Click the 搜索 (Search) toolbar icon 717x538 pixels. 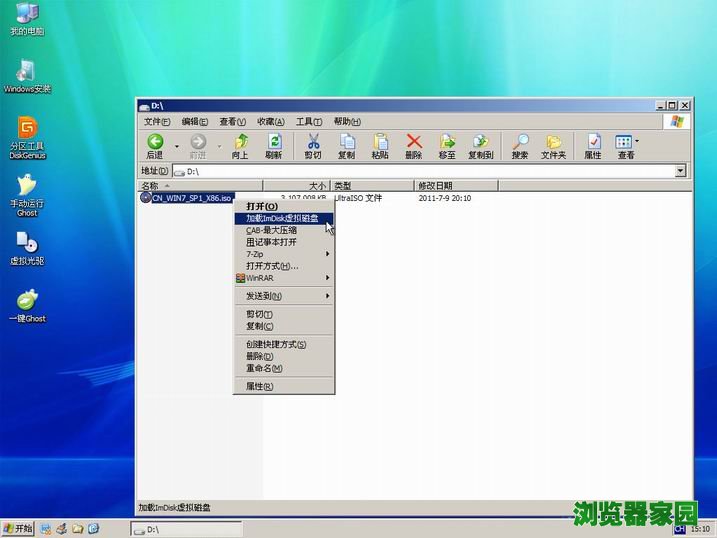520,146
